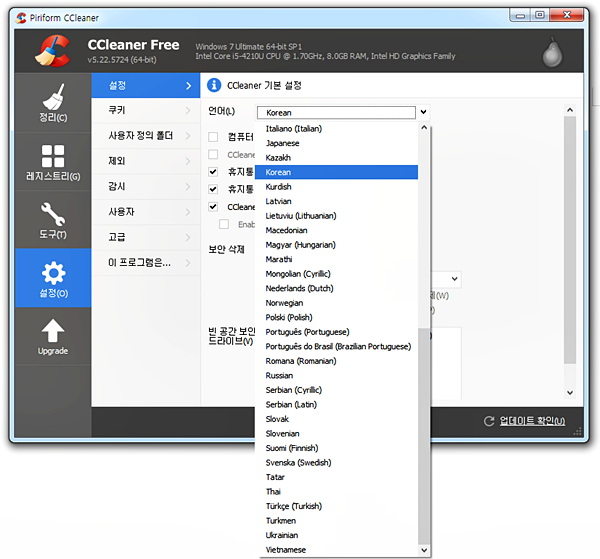Choose Lietuviu (Lithuanian) from the list
The height and width of the screenshot is (559, 600).
click(336, 216)
